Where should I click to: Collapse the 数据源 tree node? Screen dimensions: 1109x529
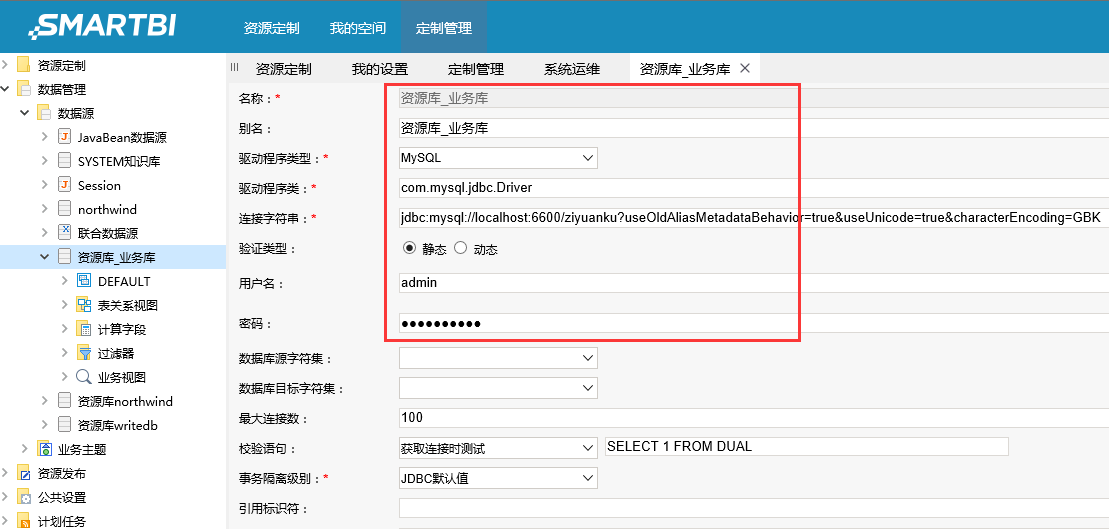[x=25, y=113]
